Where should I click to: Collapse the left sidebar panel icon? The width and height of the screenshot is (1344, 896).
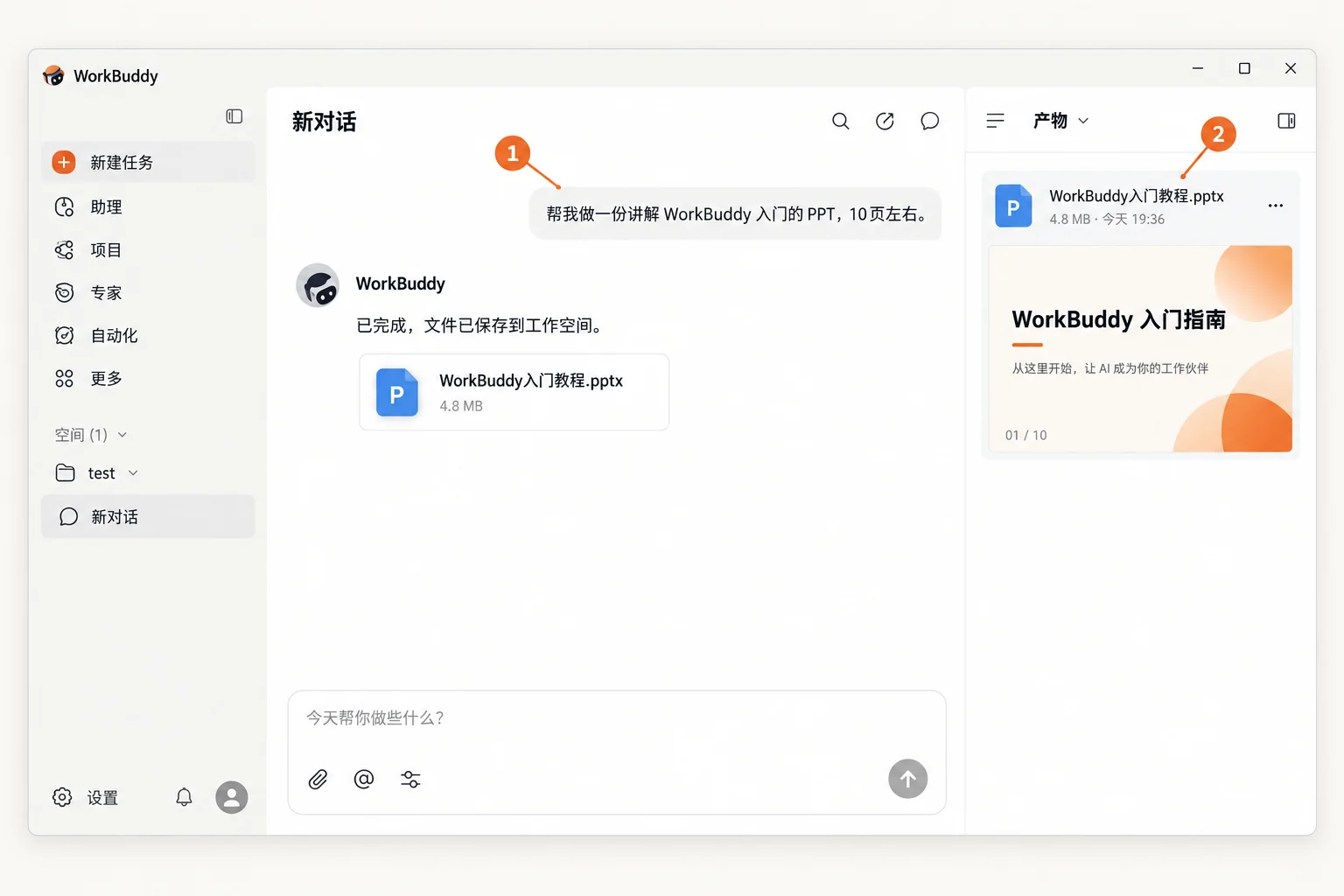click(234, 116)
